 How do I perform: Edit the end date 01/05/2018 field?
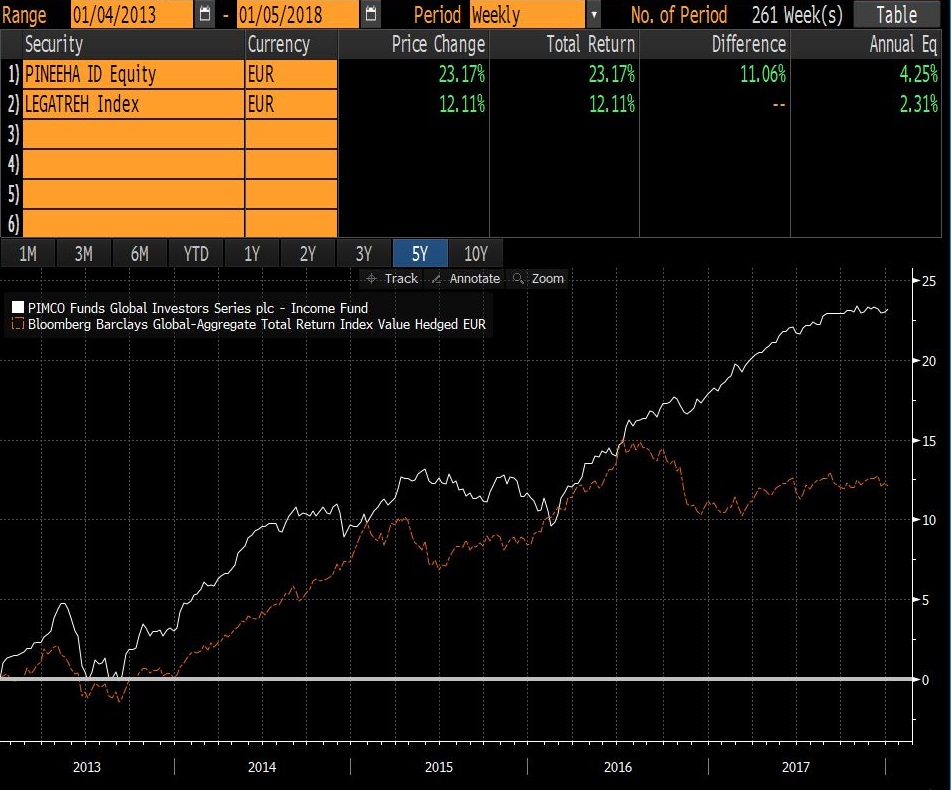tap(297, 14)
